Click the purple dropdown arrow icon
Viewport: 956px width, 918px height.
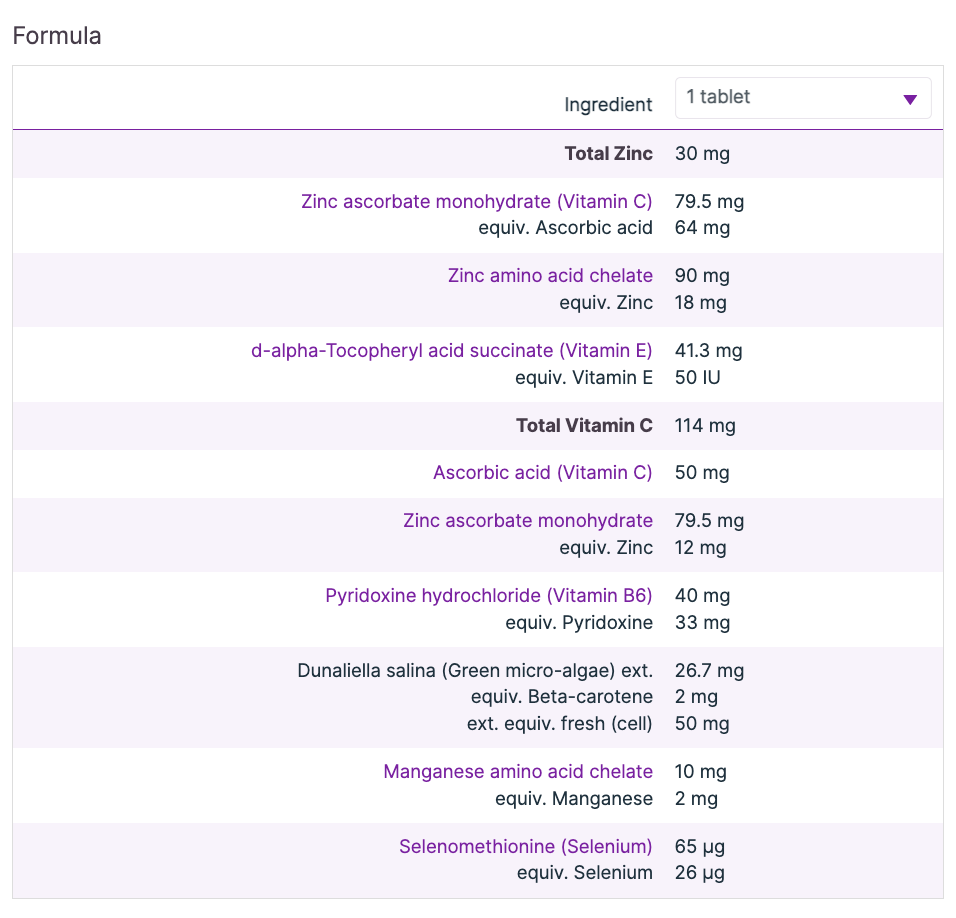(x=909, y=99)
